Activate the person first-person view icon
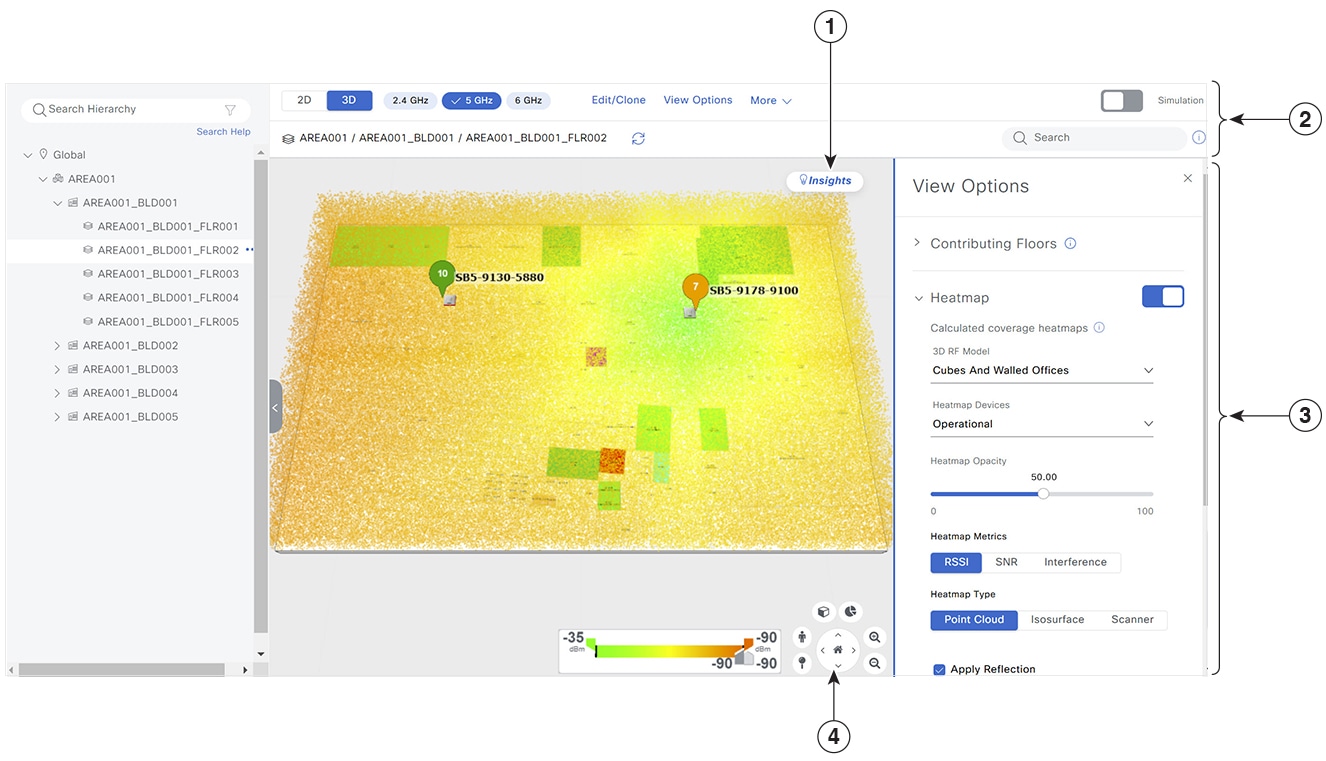Viewport: 1326px width, 761px height. 802,637
